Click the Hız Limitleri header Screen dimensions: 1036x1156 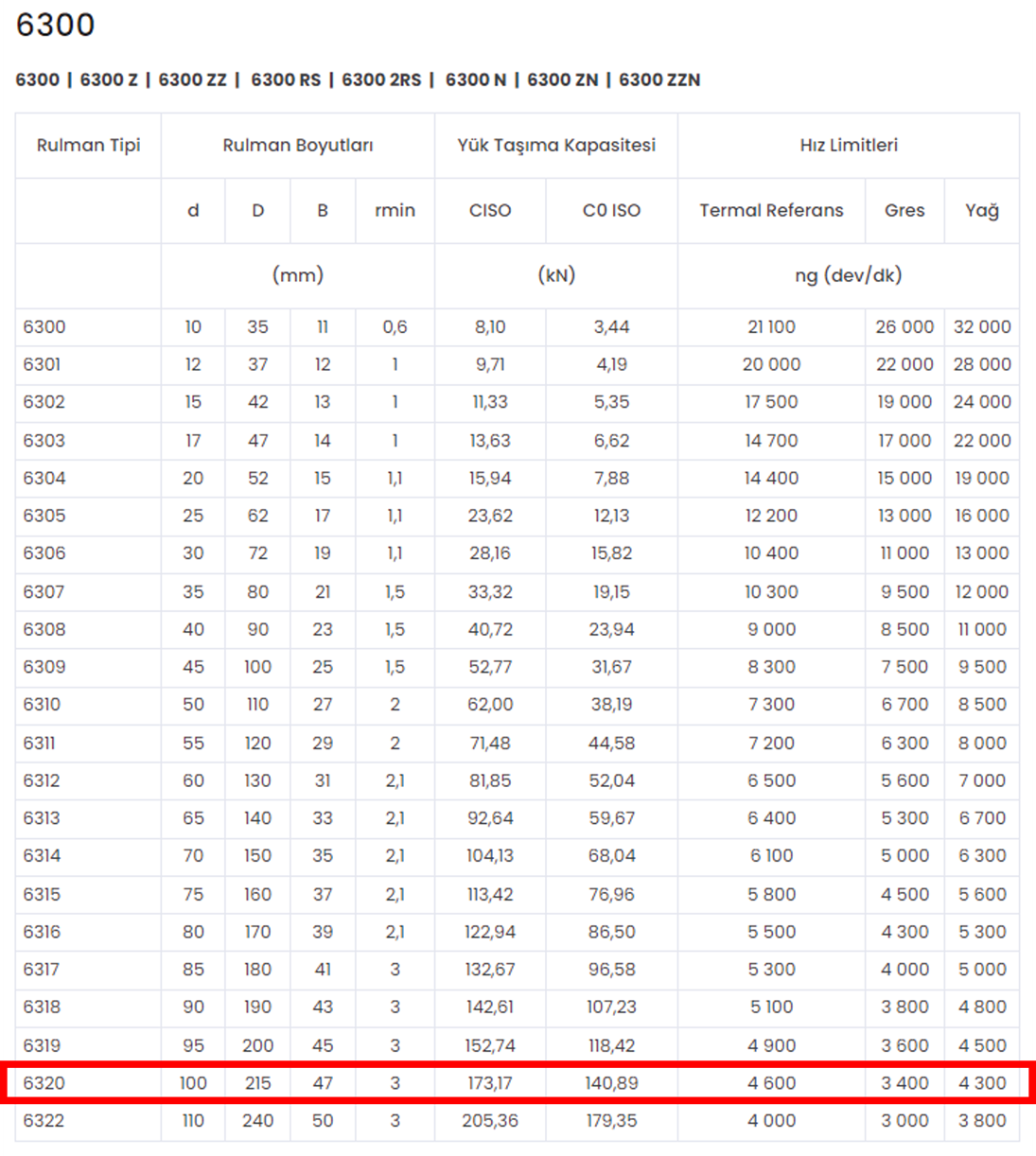[x=849, y=145]
